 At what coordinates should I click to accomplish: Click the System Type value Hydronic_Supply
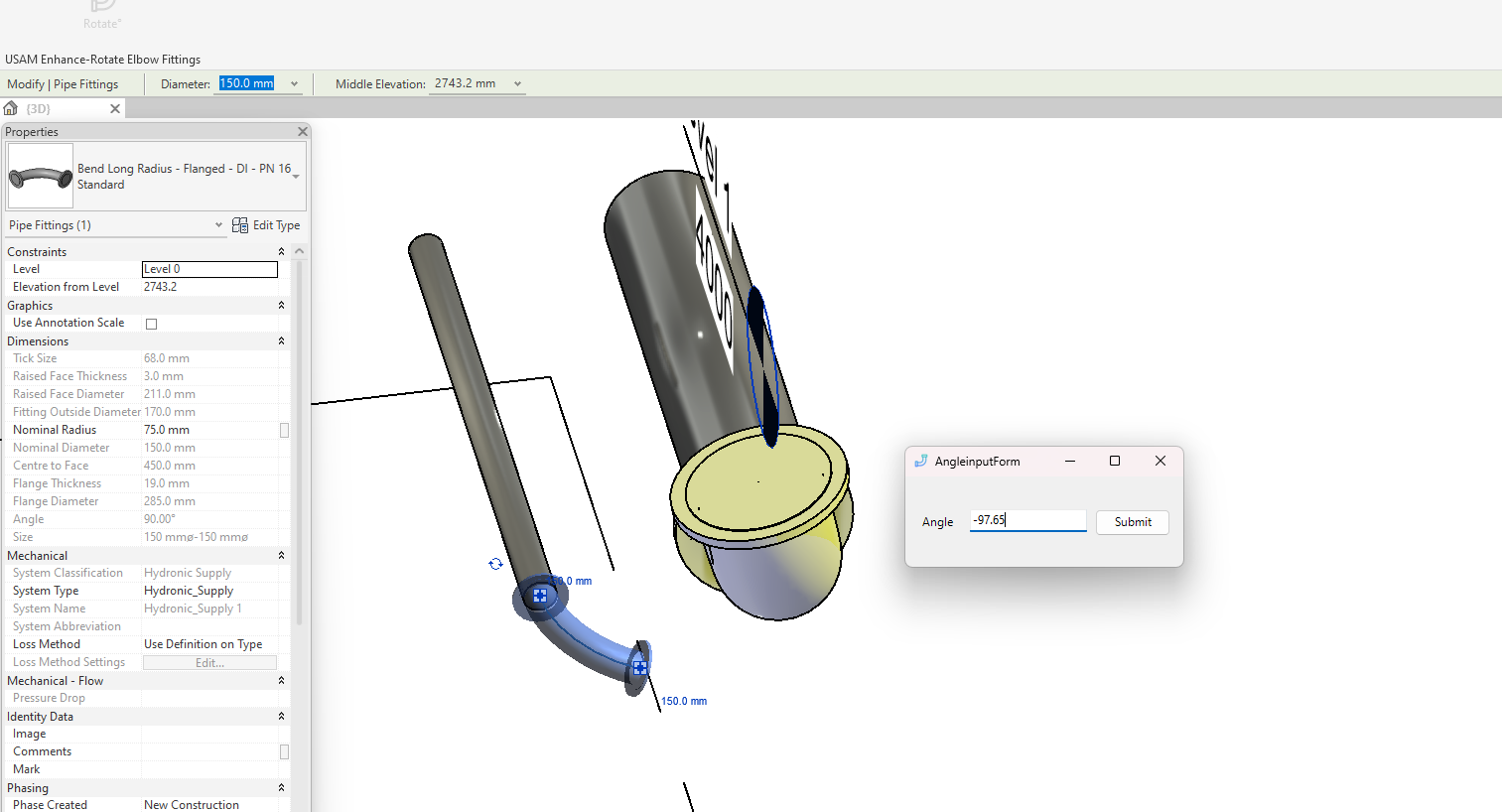189,591
